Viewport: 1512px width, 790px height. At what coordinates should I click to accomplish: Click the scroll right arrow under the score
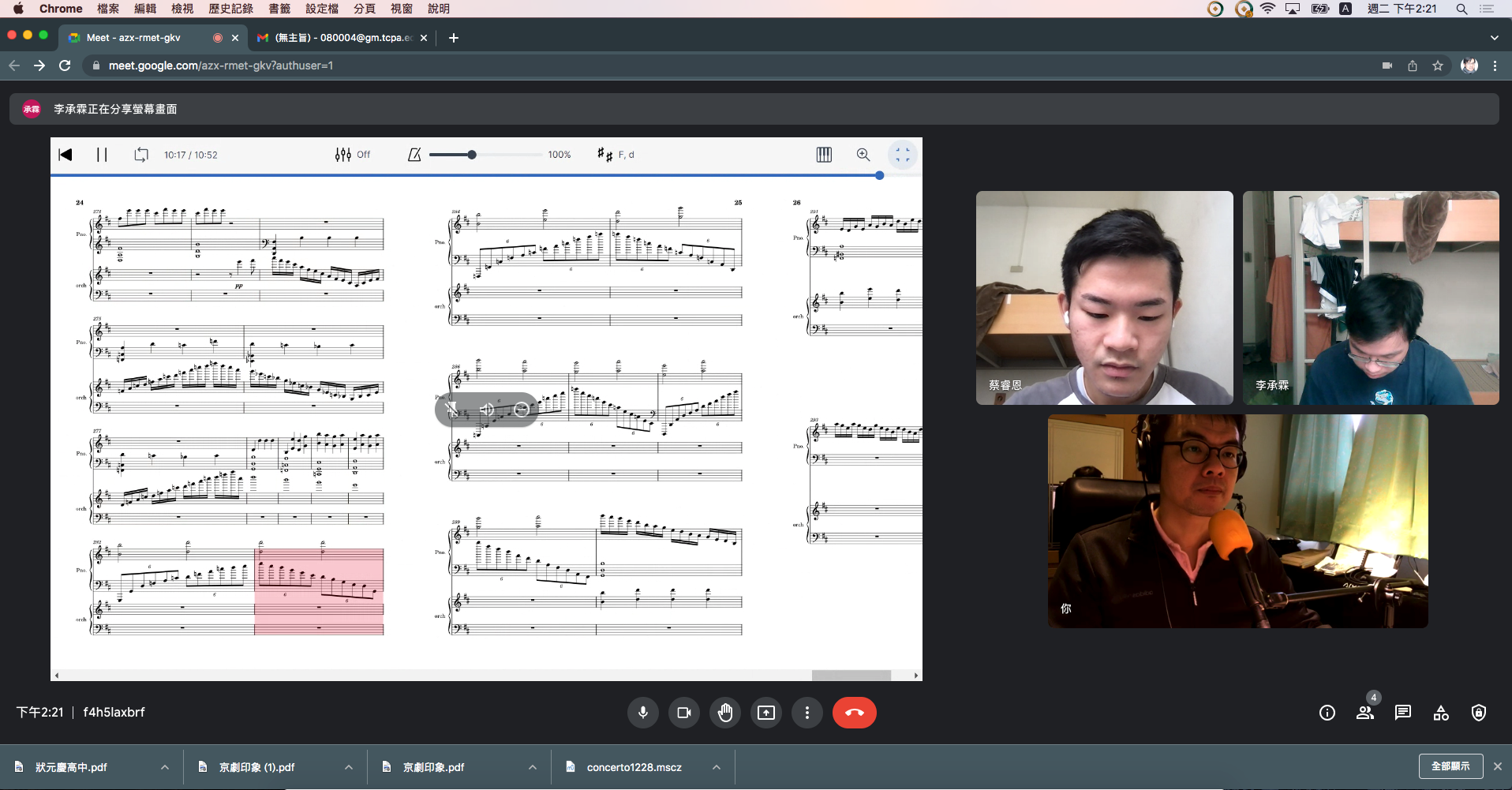point(916,676)
